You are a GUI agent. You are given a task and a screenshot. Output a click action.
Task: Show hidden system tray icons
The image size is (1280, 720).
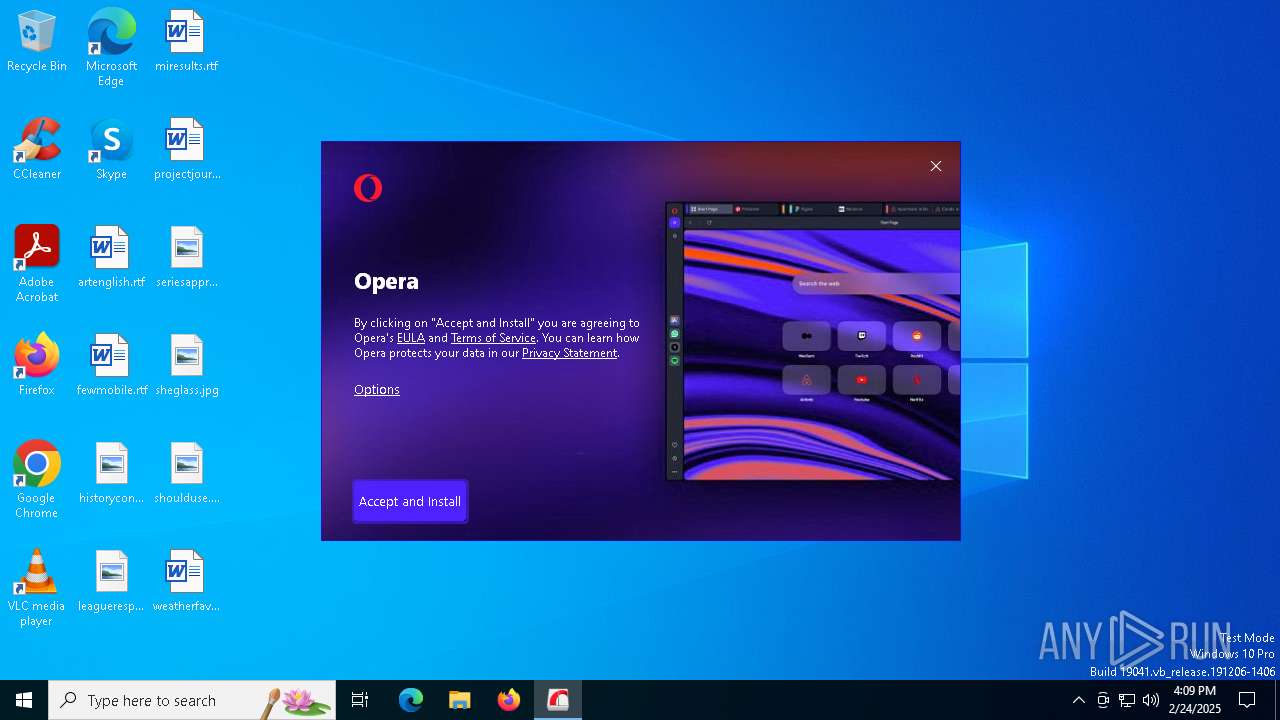pos(1078,700)
